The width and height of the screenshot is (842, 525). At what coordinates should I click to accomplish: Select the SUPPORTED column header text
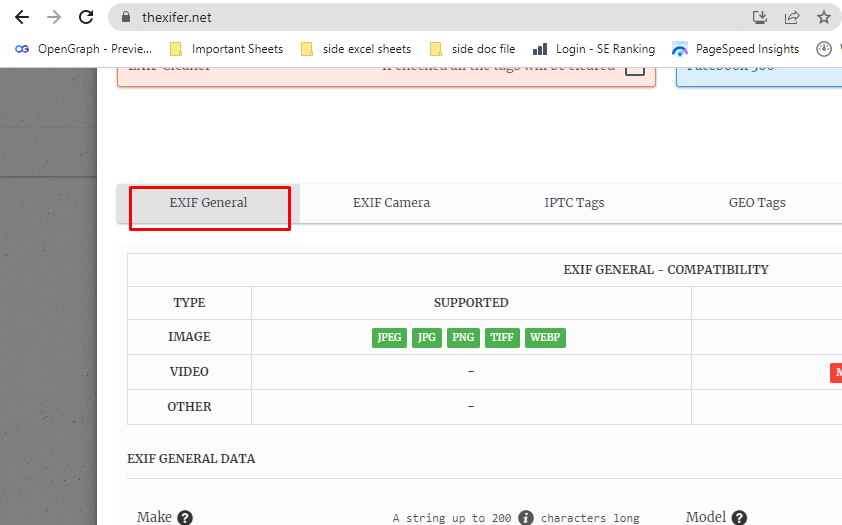(471, 303)
